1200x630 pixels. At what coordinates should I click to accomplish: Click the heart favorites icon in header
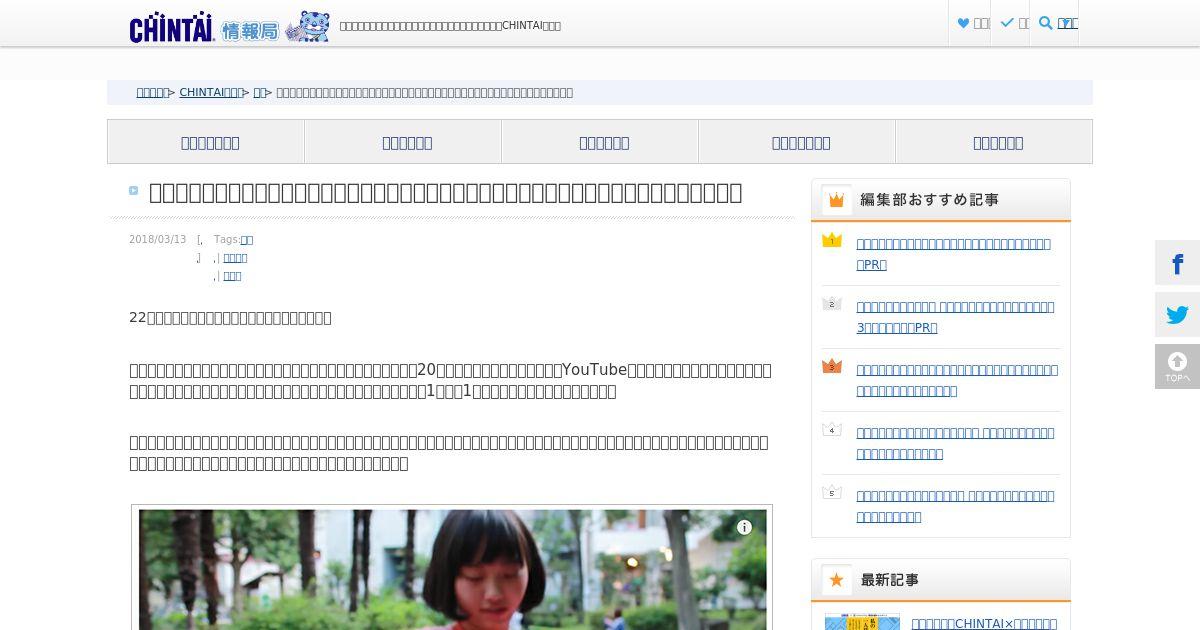pyautogui.click(x=963, y=23)
